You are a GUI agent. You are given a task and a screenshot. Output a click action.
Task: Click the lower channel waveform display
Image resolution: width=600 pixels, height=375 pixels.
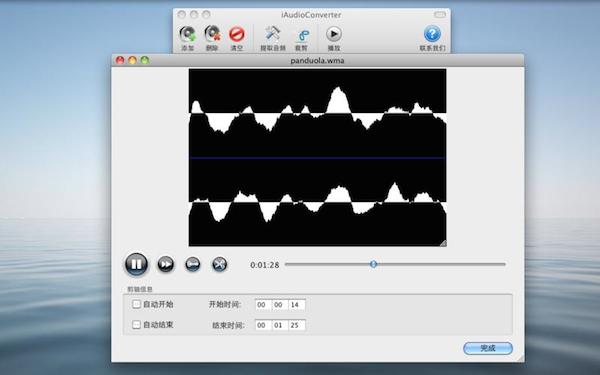click(317, 202)
